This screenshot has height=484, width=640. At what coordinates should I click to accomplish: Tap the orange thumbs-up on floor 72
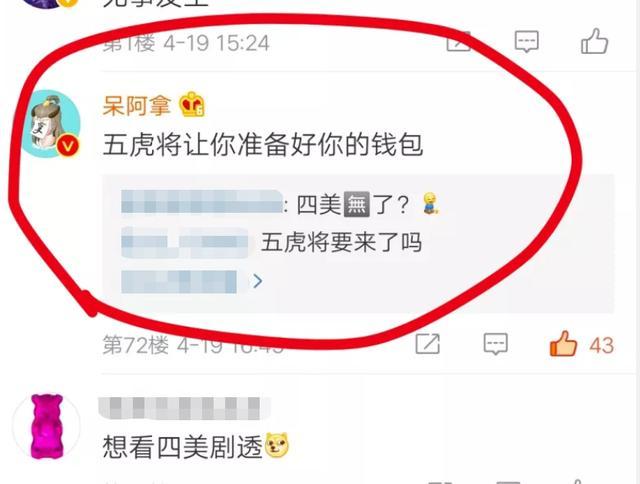[x=563, y=344]
